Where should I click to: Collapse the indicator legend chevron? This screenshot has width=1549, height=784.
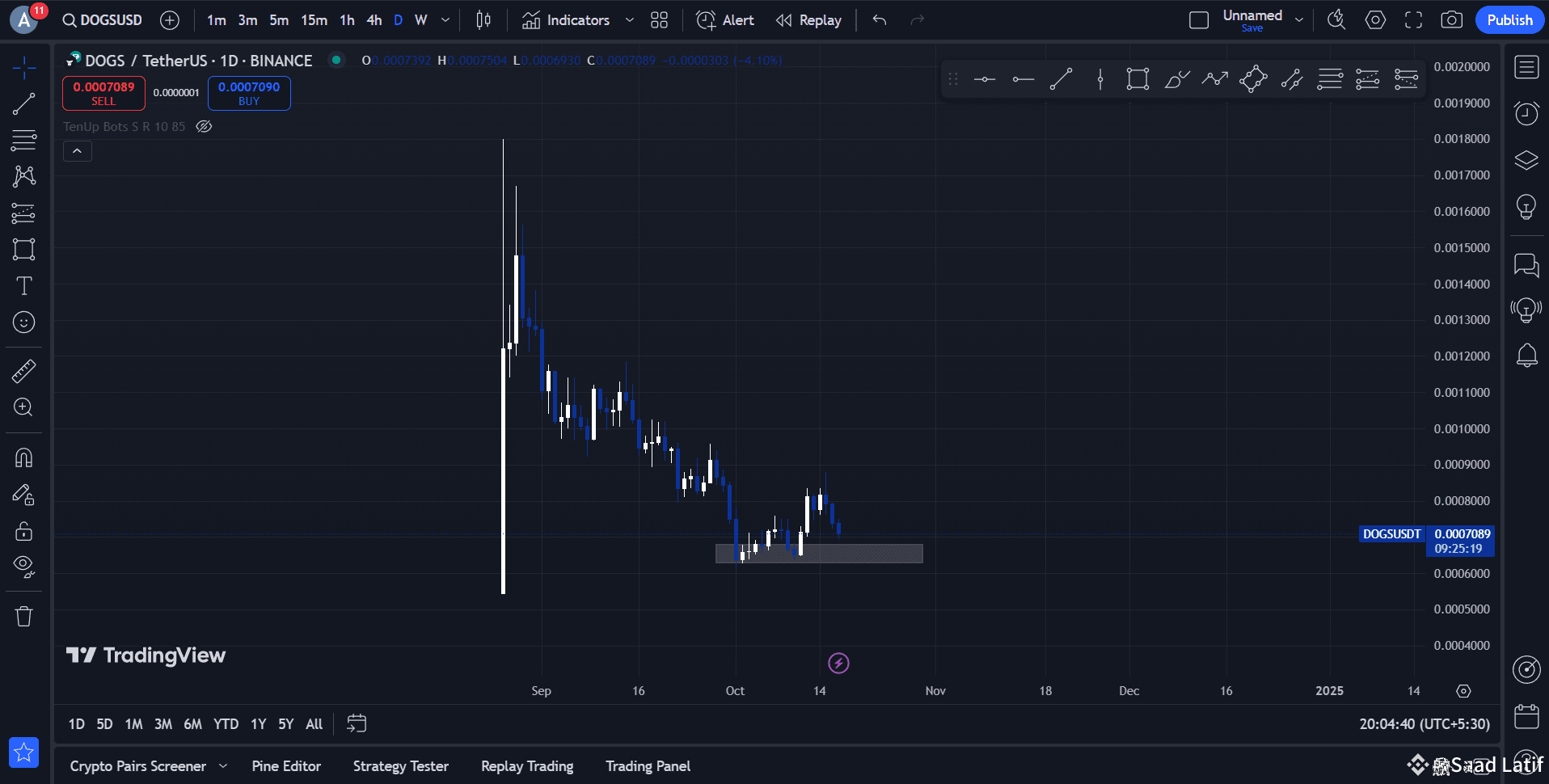pyautogui.click(x=78, y=151)
